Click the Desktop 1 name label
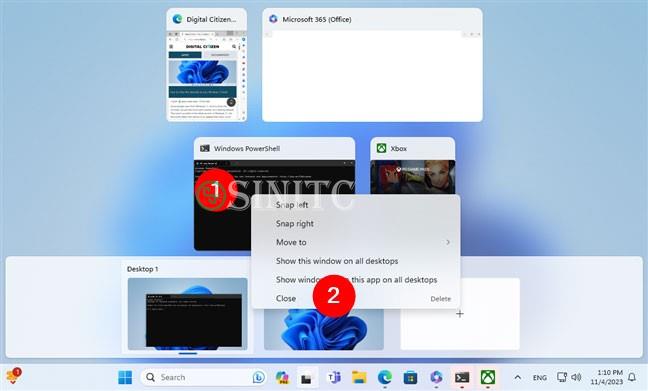This screenshot has height=391, width=648. pyautogui.click(x=143, y=269)
